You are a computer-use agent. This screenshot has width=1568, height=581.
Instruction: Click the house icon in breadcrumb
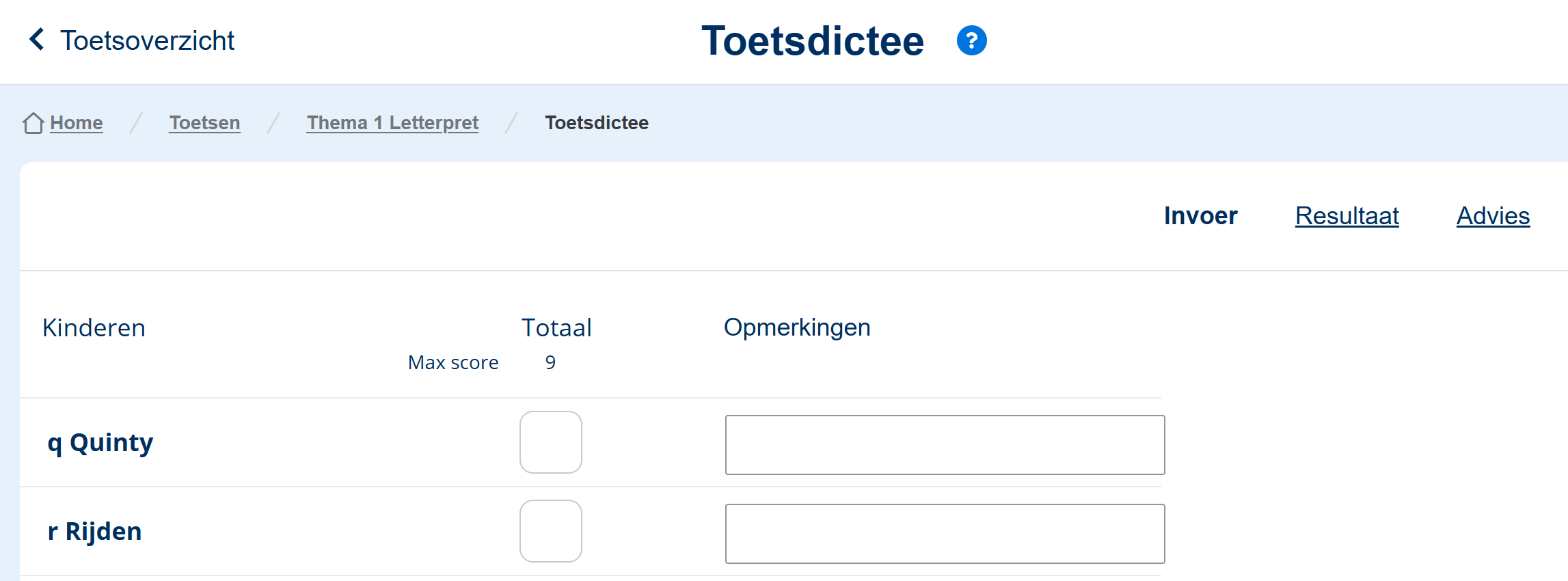click(33, 123)
